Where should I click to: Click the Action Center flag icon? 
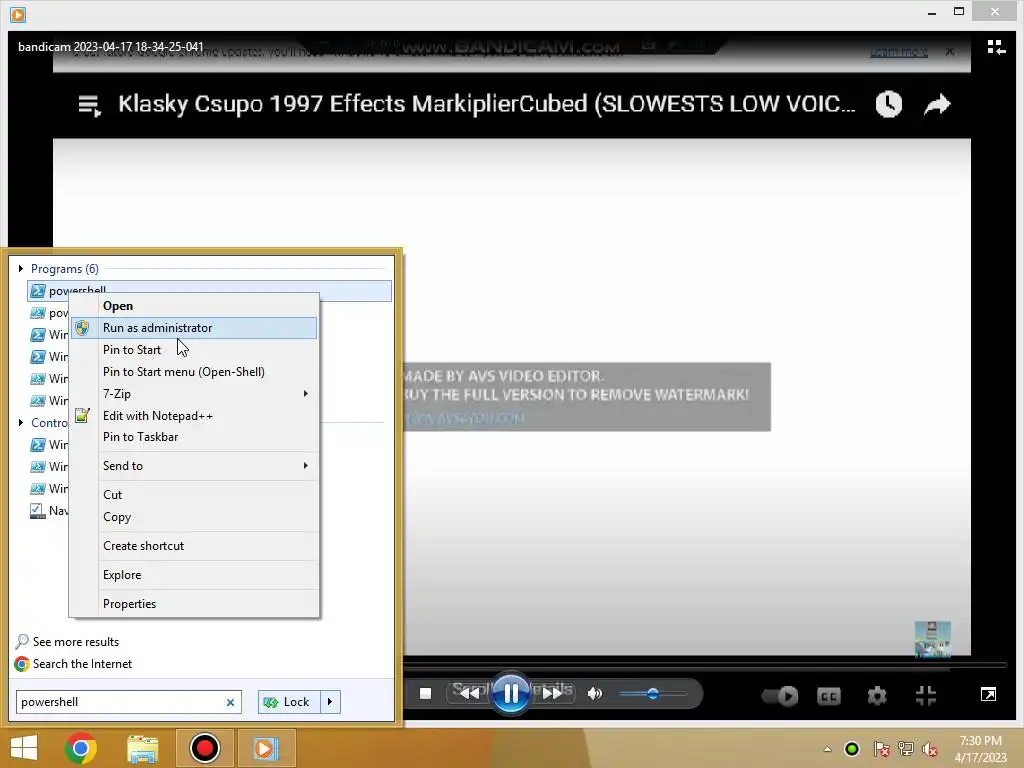pos(881,749)
